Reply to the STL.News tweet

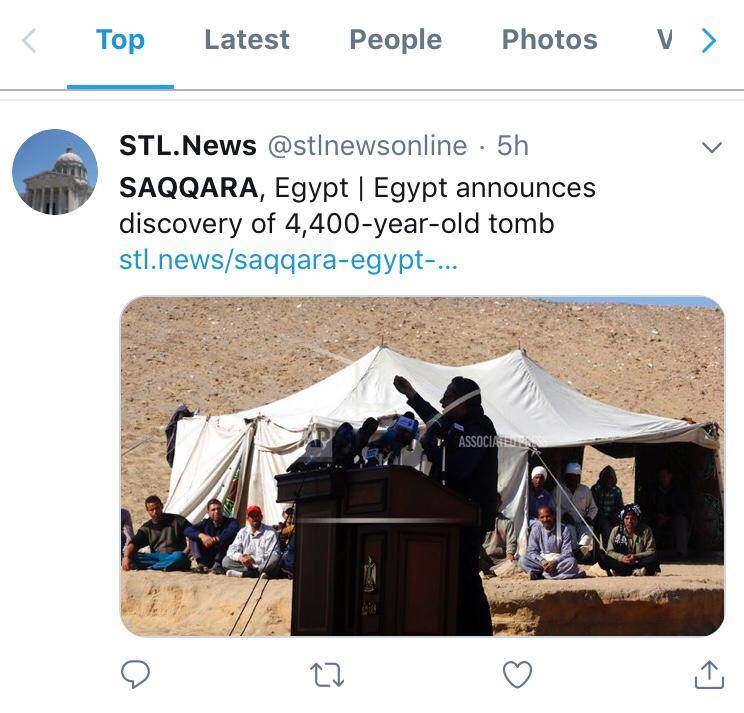135,674
